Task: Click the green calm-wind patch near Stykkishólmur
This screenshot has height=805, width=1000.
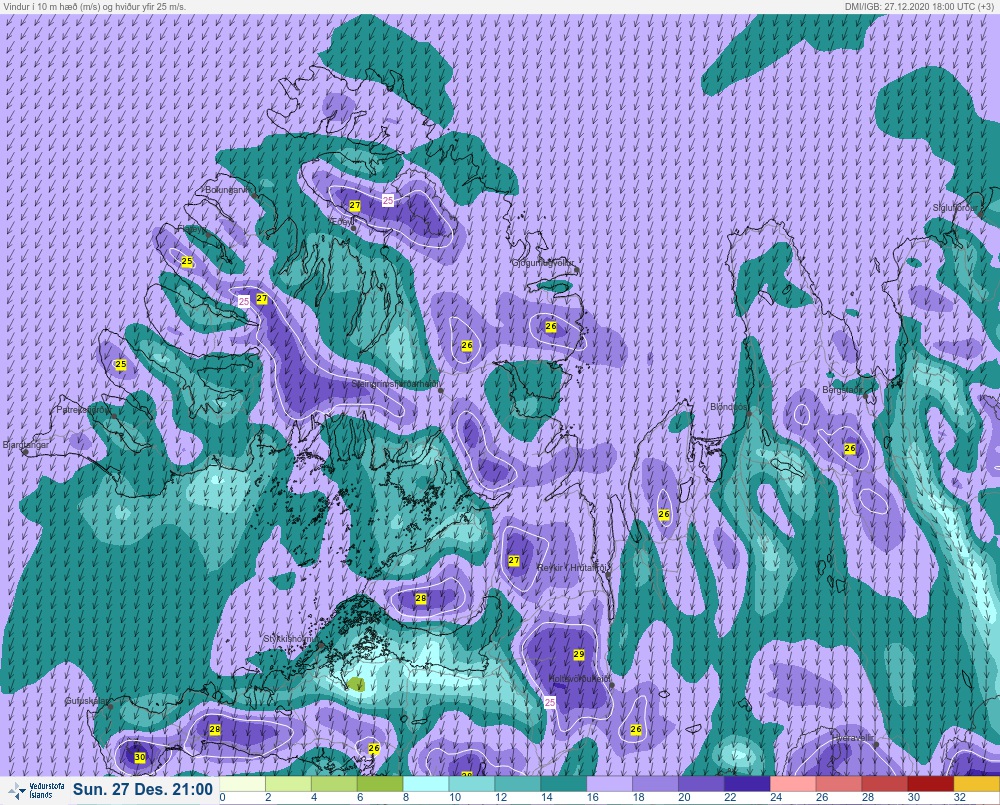Action: [355, 684]
